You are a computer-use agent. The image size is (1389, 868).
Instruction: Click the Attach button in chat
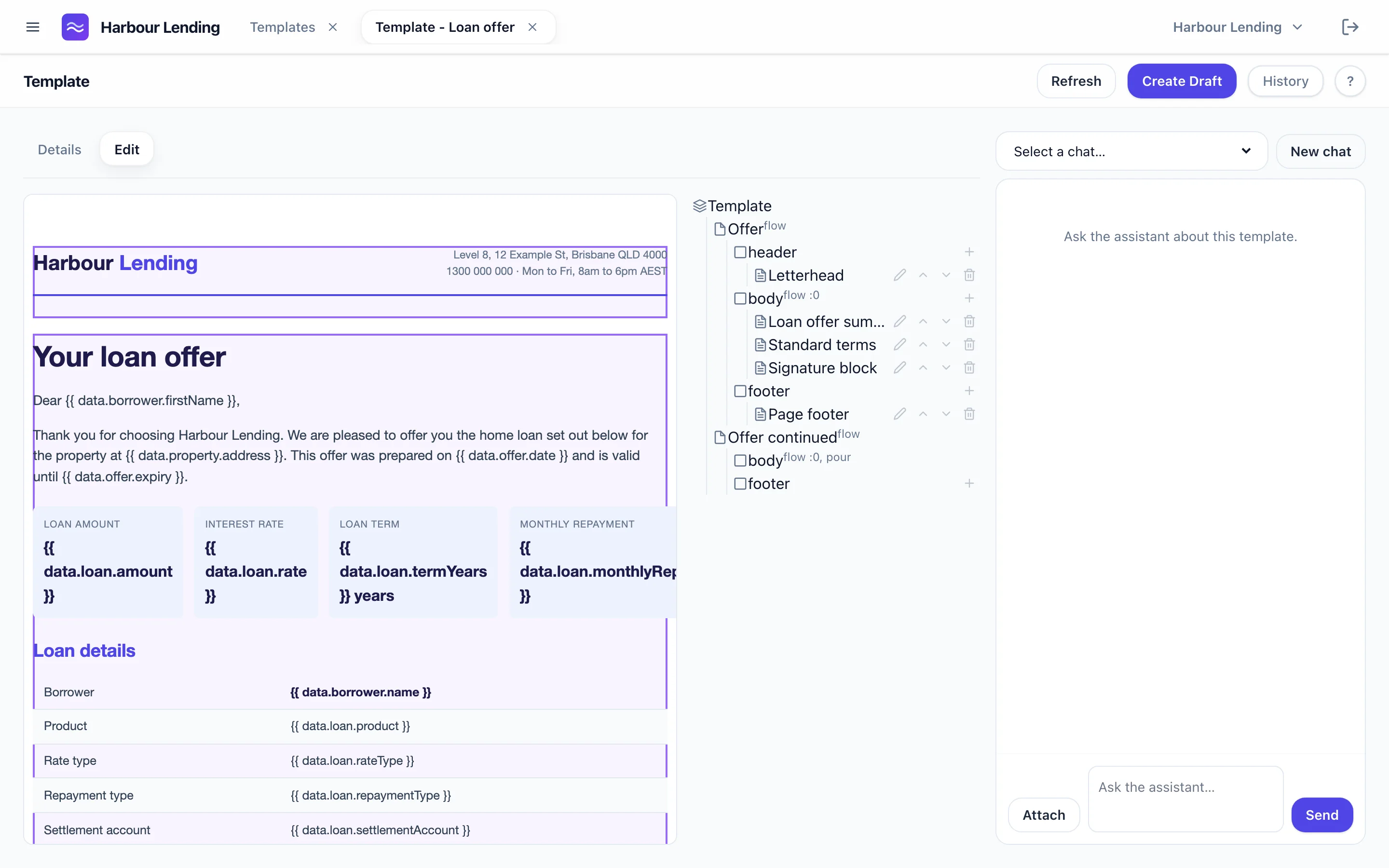pyautogui.click(x=1044, y=814)
